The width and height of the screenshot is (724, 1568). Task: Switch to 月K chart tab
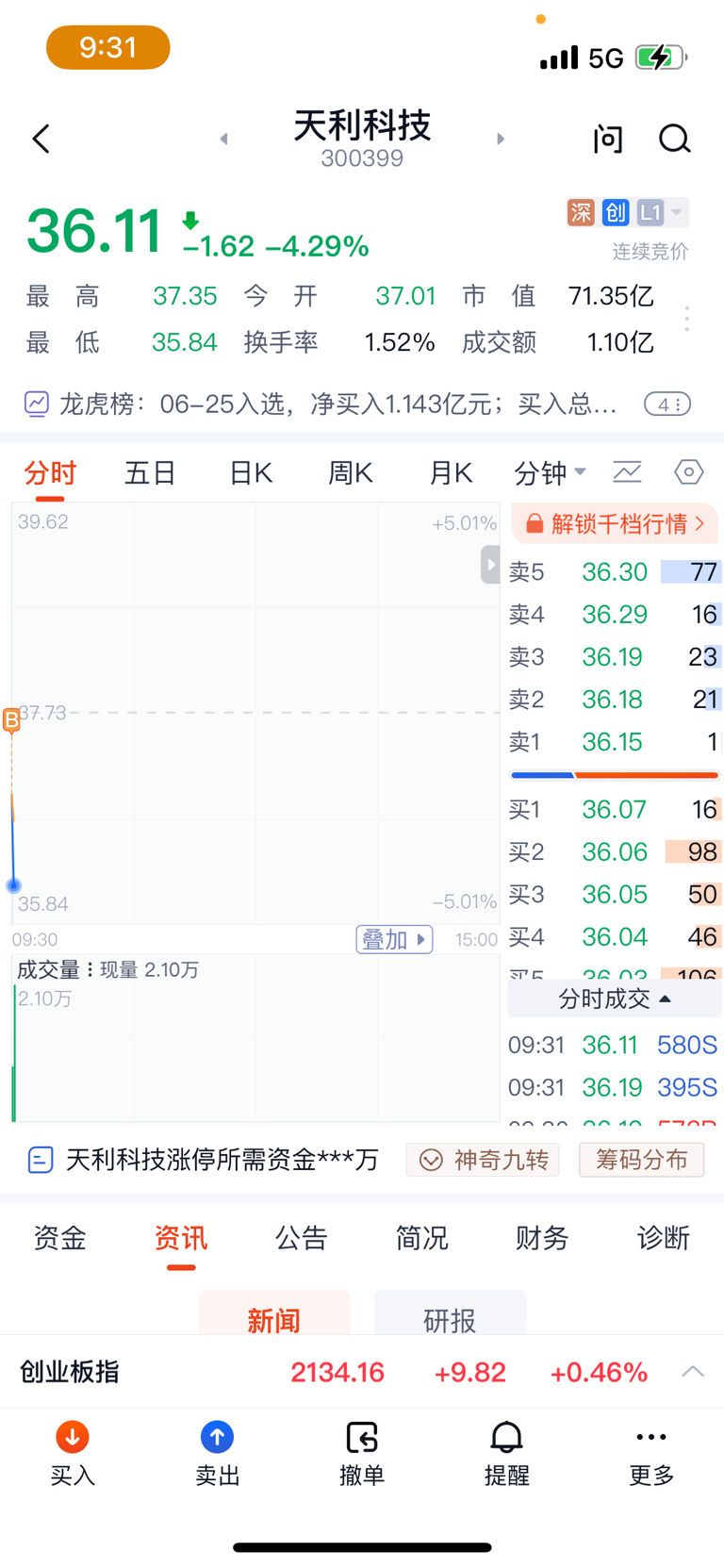[x=451, y=472]
